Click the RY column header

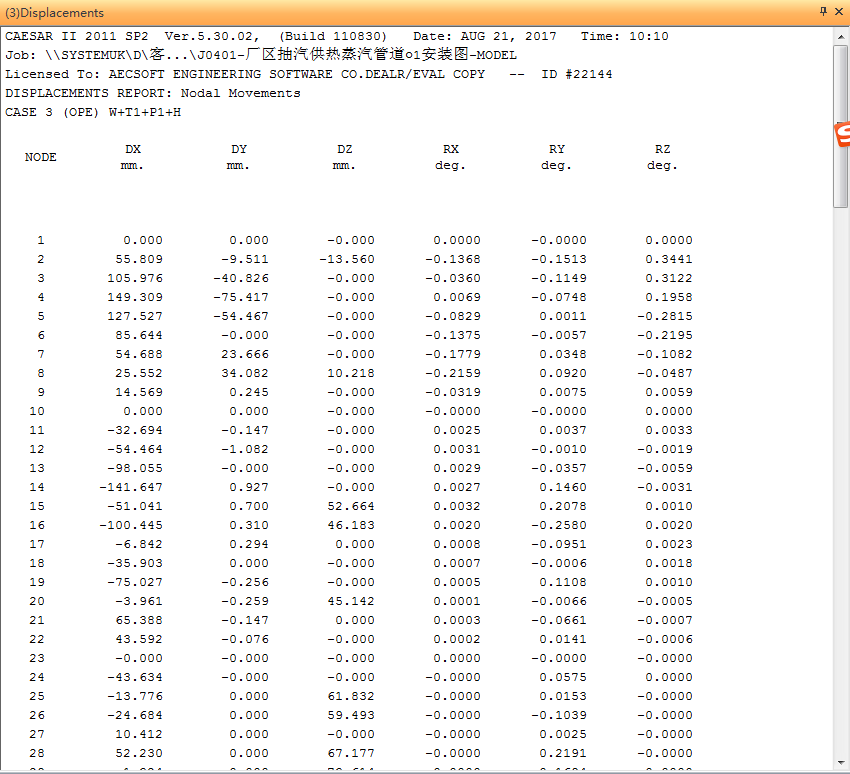coord(557,149)
